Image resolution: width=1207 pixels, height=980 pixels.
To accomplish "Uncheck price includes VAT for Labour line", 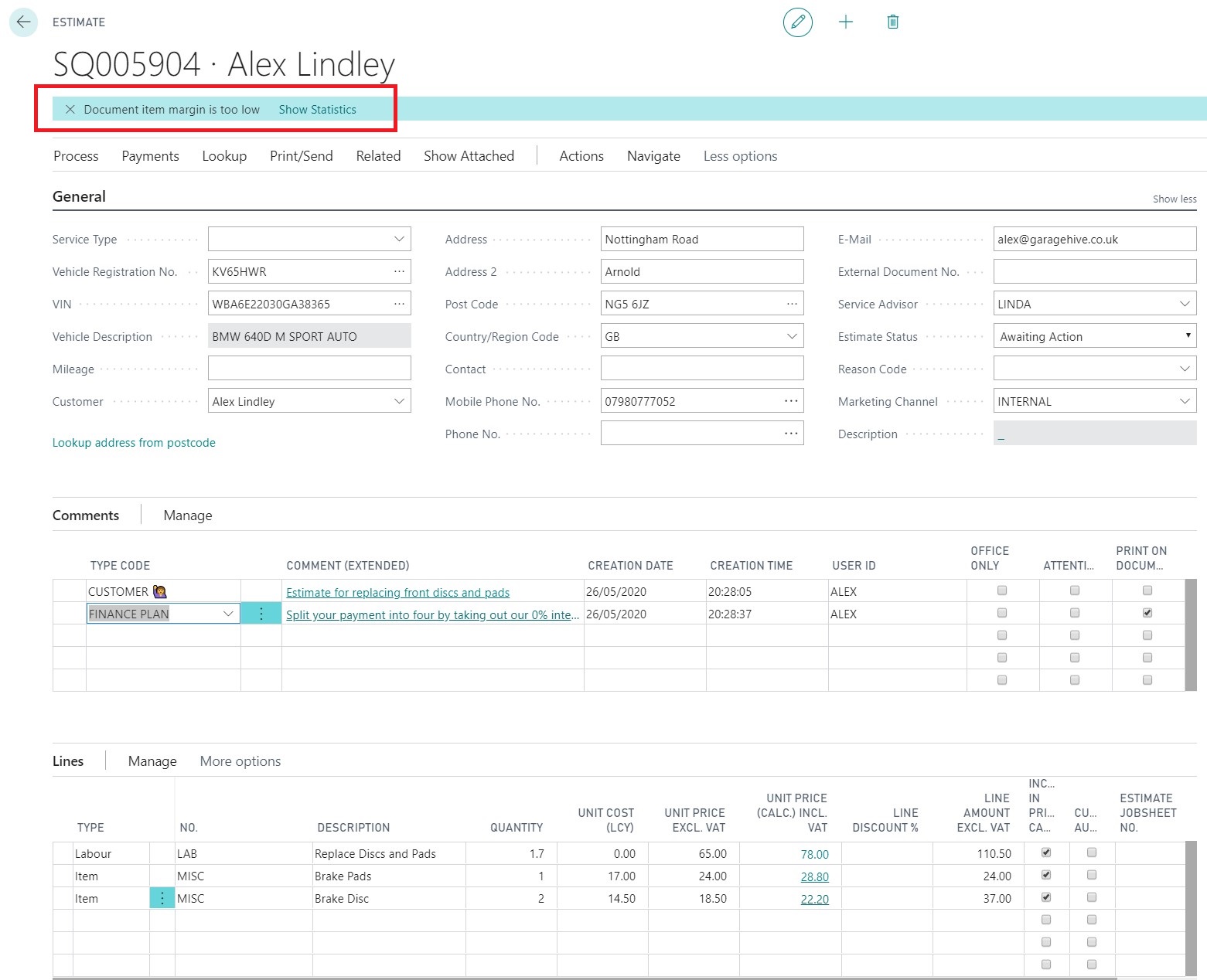I will [1046, 852].
